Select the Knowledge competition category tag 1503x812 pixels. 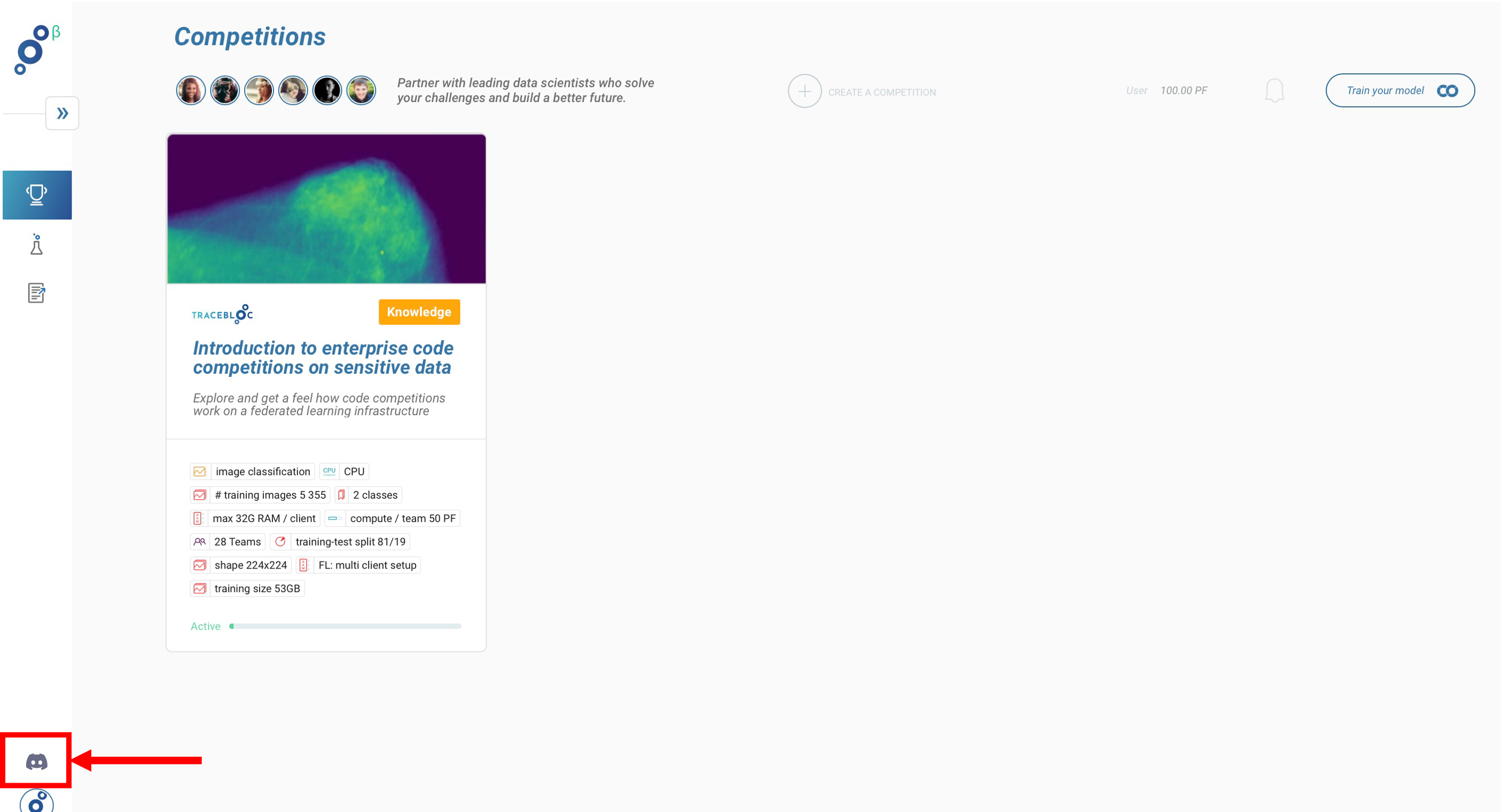tap(420, 312)
